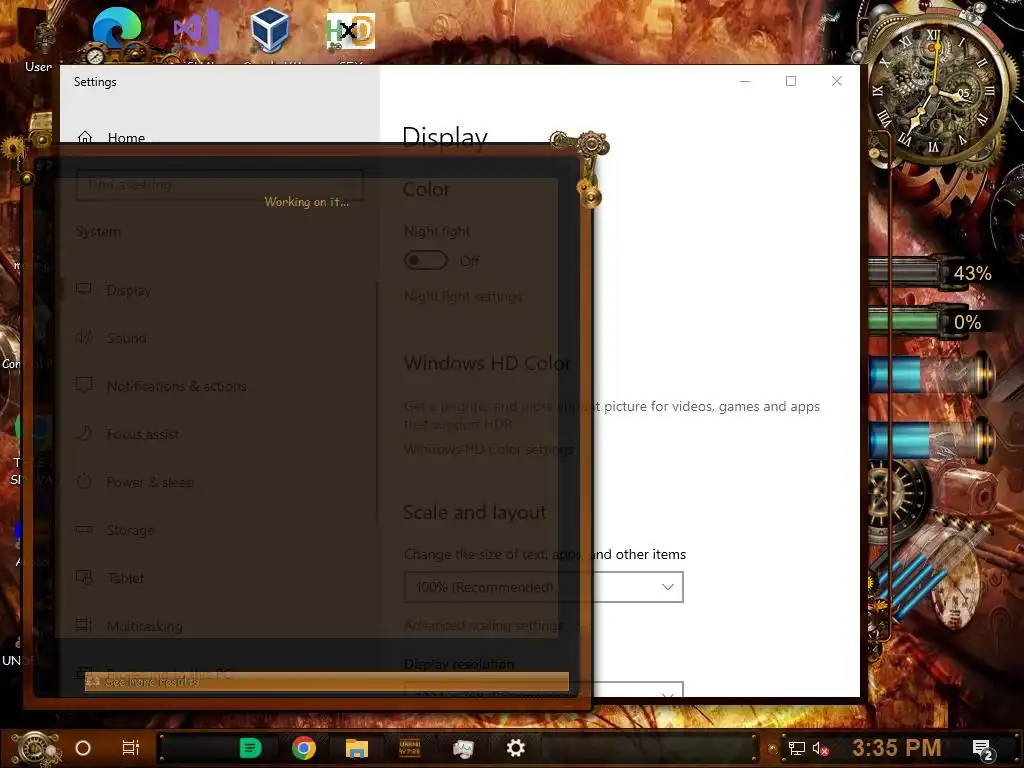Open File Explorer from taskbar
1024x768 pixels.
357,748
